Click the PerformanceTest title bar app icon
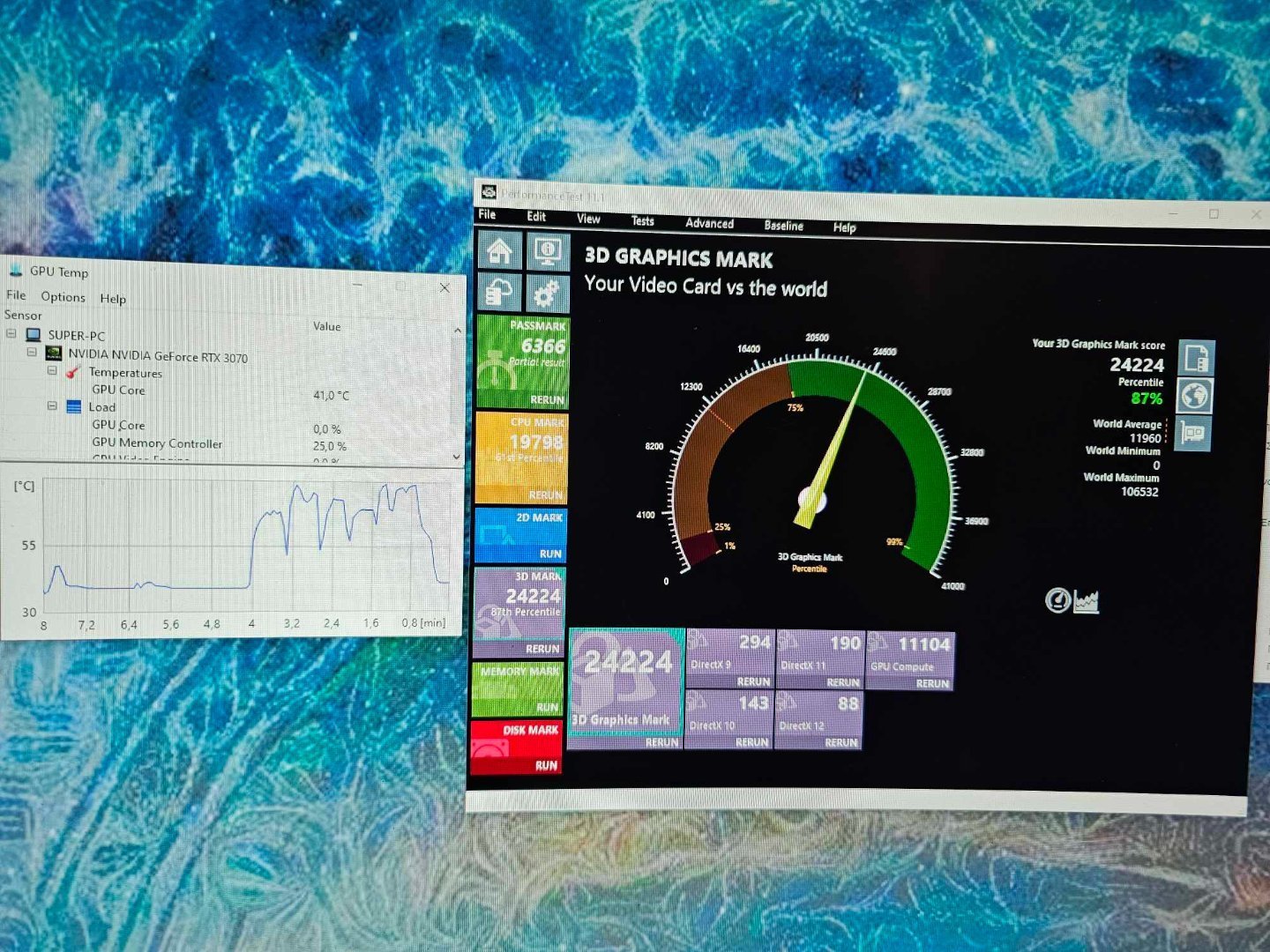Image resolution: width=1270 pixels, height=952 pixels. (489, 192)
